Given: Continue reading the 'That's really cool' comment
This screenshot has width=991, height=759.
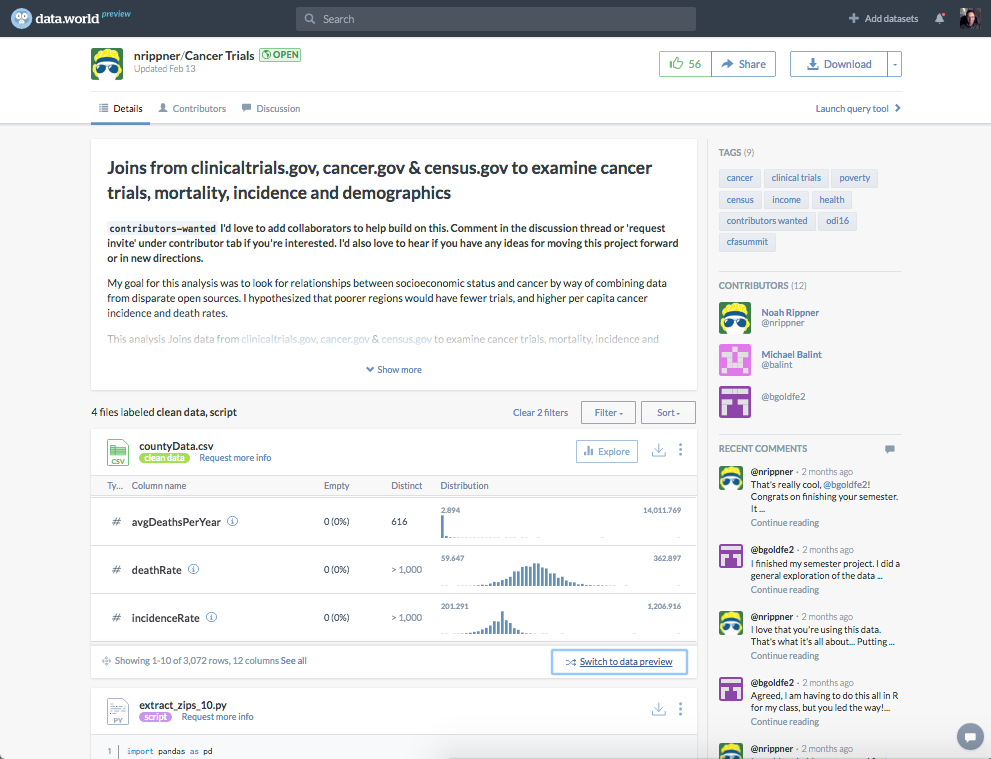Looking at the screenshot, I should click(x=784, y=523).
